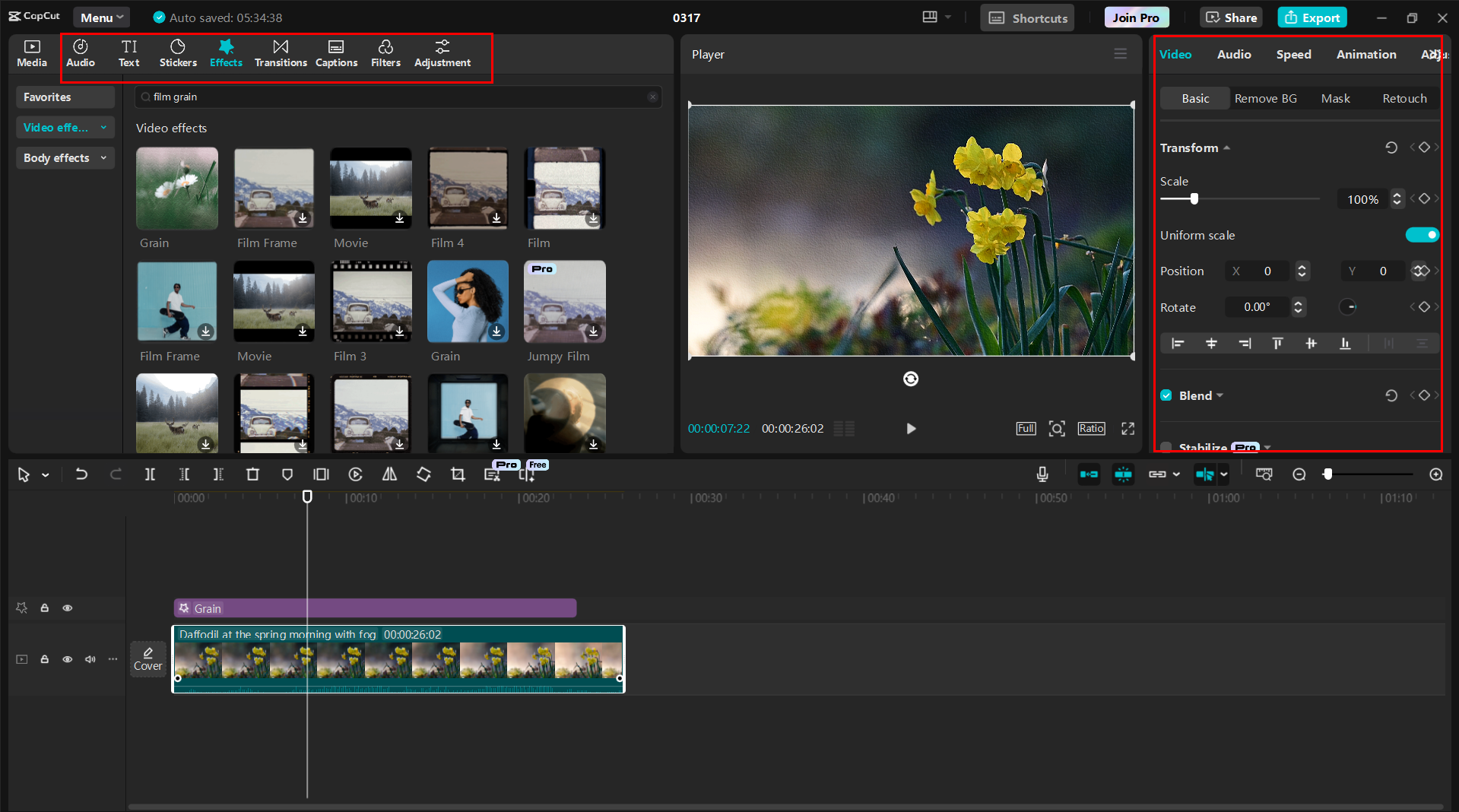Disable the Uniform scale toggle
The image size is (1459, 812).
(x=1422, y=235)
